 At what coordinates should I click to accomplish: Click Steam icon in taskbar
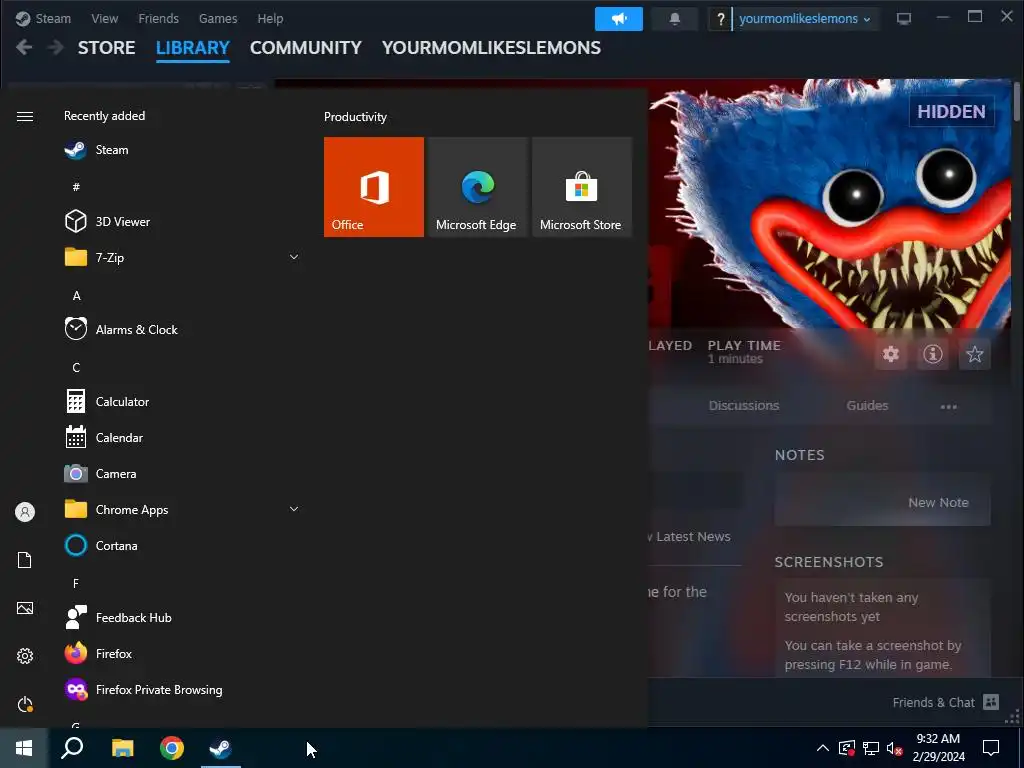tap(221, 748)
